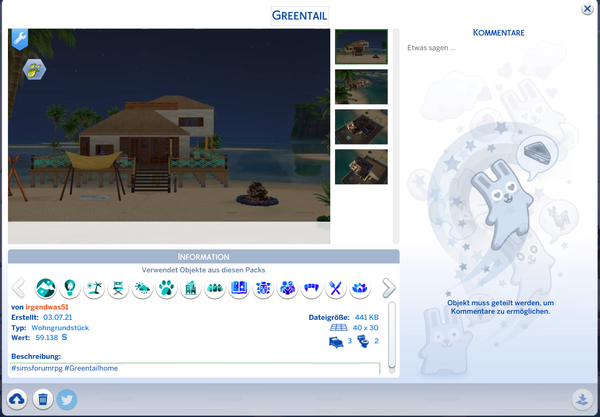Click the toilet bathrooms count icon
Viewport: 600px width, 417px height.
tap(363, 341)
